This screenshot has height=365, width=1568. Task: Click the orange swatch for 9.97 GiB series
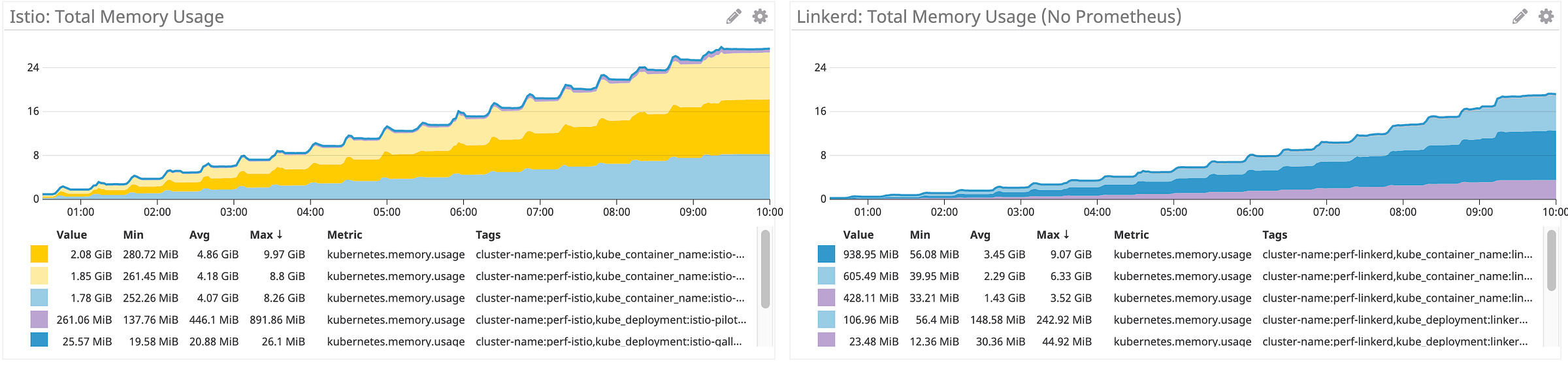[39, 254]
